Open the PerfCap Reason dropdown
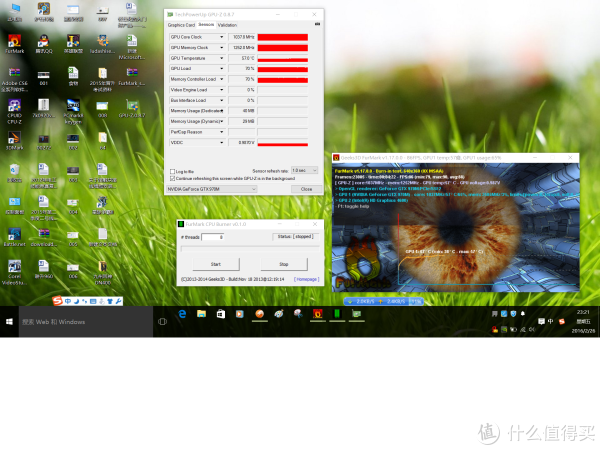Screen dimensions: 600x450 tap(222, 132)
